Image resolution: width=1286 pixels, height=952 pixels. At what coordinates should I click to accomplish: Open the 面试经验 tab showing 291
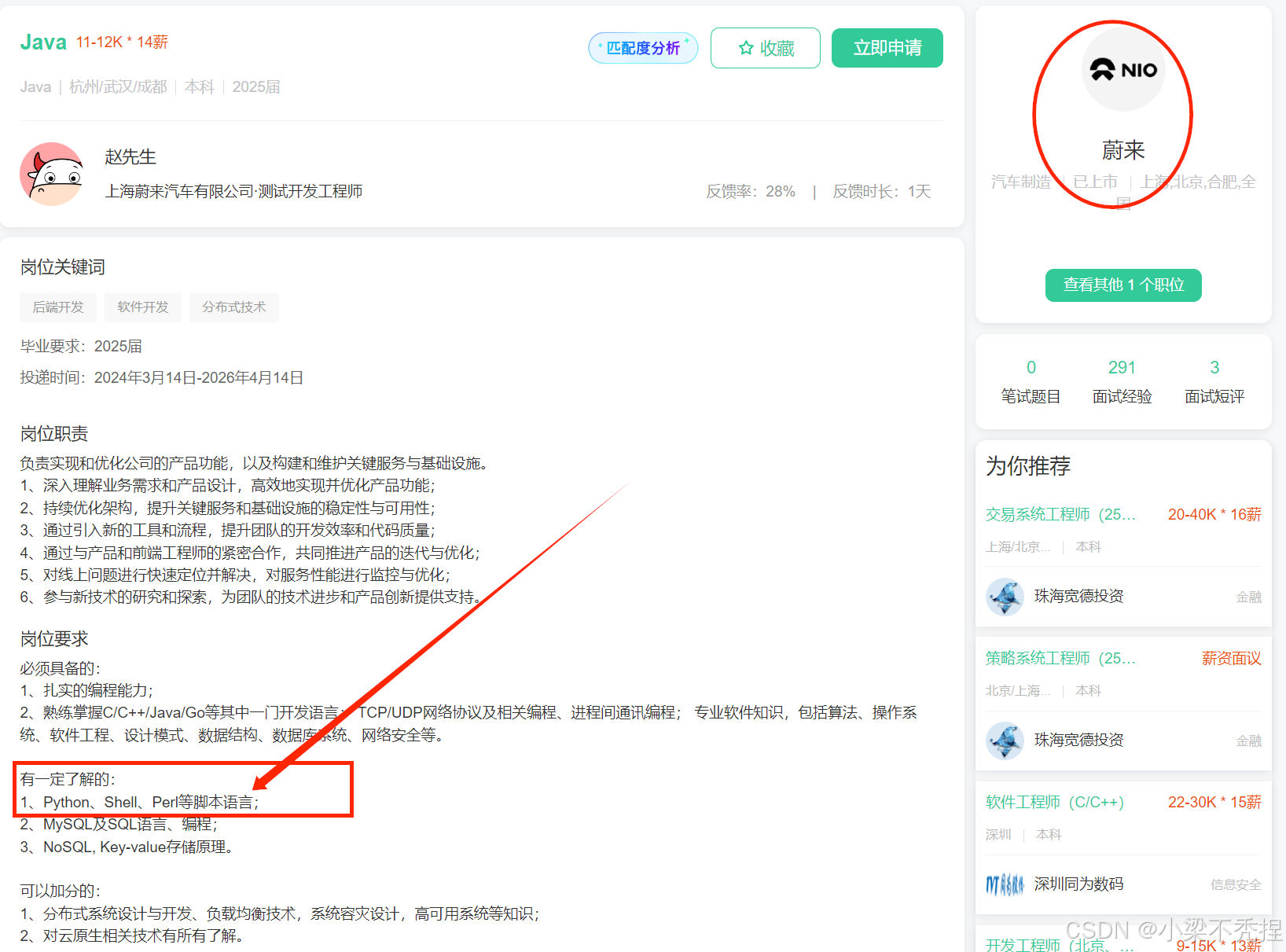tap(1122, 381)
